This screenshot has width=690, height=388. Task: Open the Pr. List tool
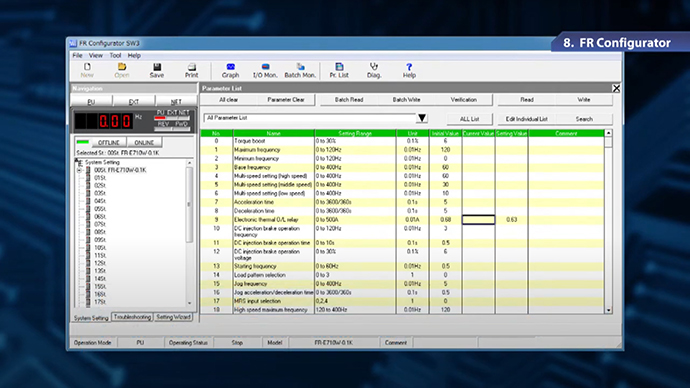tap(339, 70)
